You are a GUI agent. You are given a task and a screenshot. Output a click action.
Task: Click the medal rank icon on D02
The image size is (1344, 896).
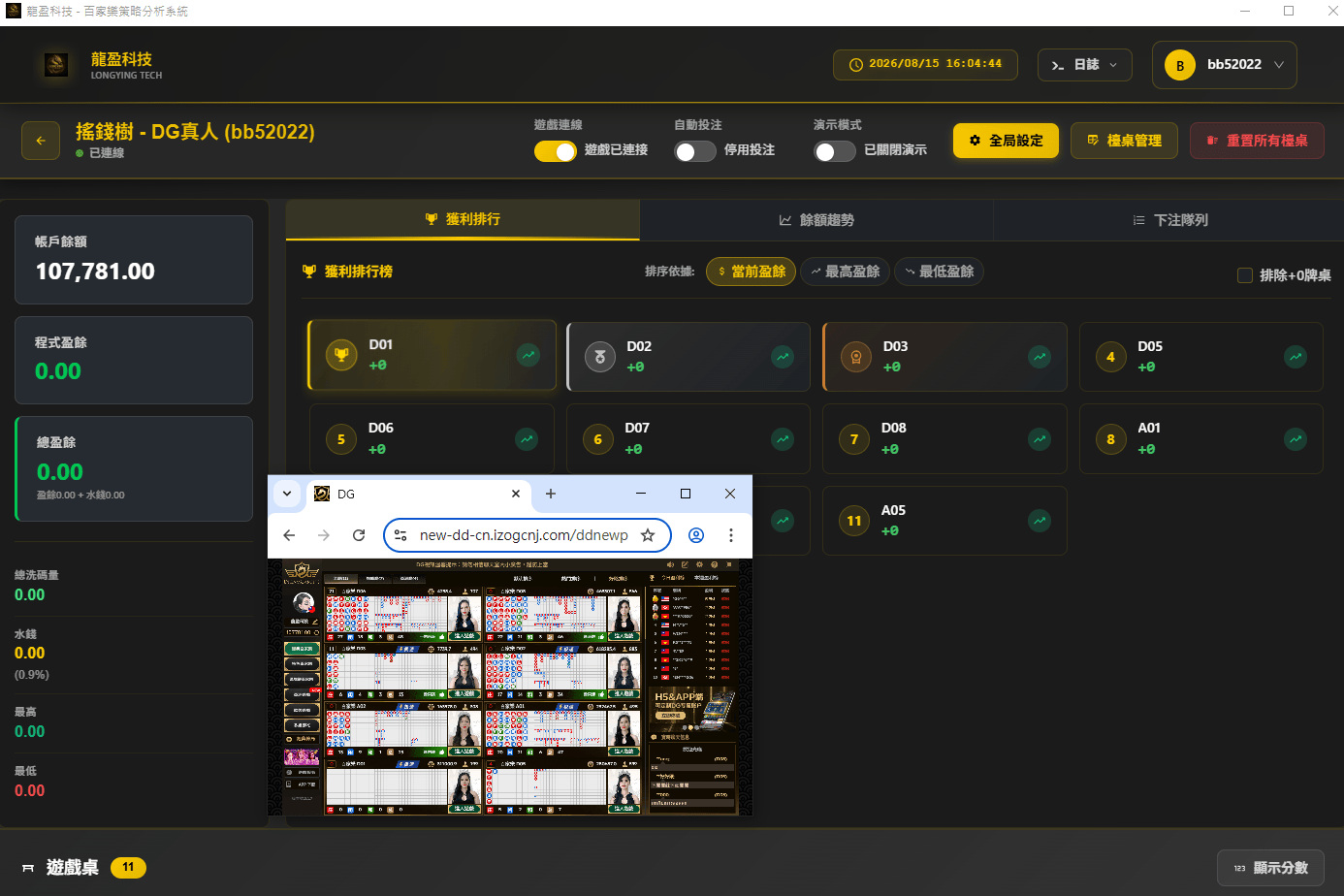600,357
